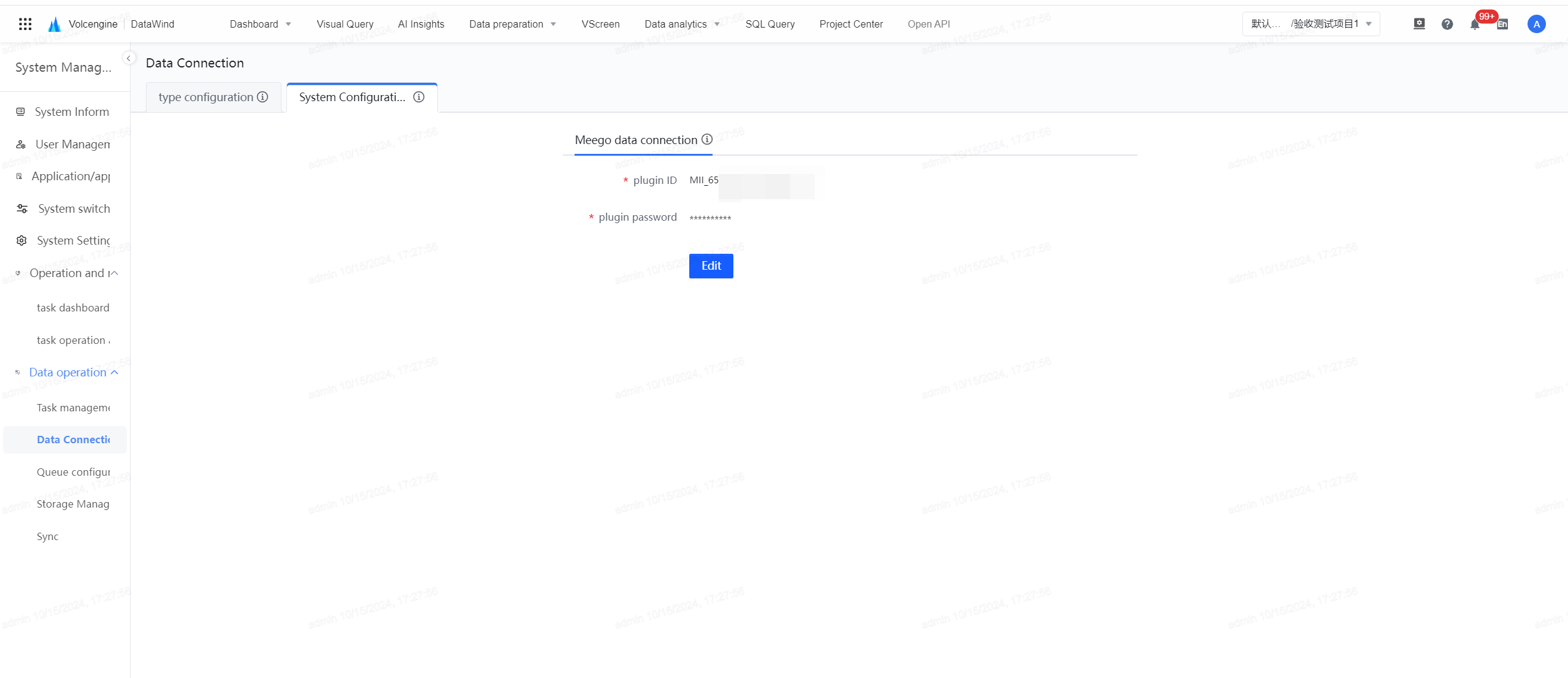Click the Data Connection page title
This screenshot has width=1568, height=678.
point(195,63)
